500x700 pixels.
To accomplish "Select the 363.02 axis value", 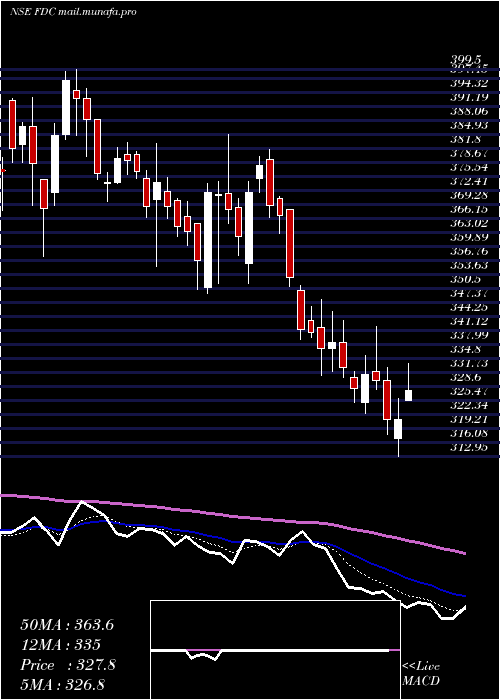I will click(x=469, y=223).
